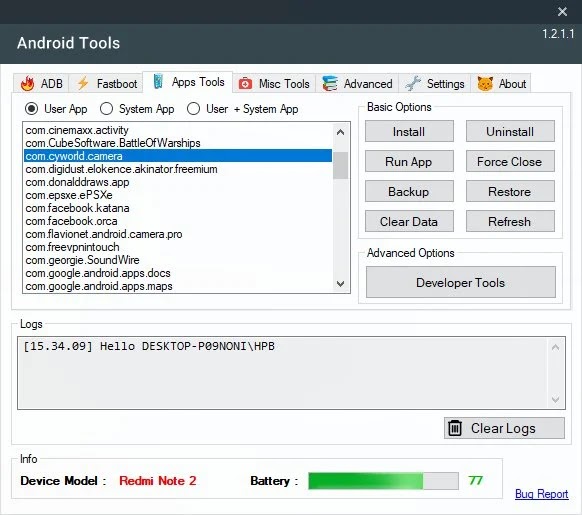582x515 pixels.
Task: Select com.freevpnintouch package
Action: coord(178,247)
